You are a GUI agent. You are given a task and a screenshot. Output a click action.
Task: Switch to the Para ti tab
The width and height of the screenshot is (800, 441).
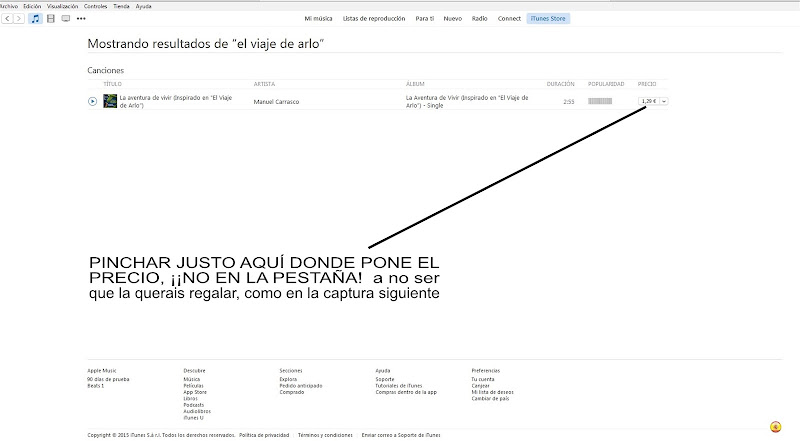pyautogui.click(x=424, y=19)
